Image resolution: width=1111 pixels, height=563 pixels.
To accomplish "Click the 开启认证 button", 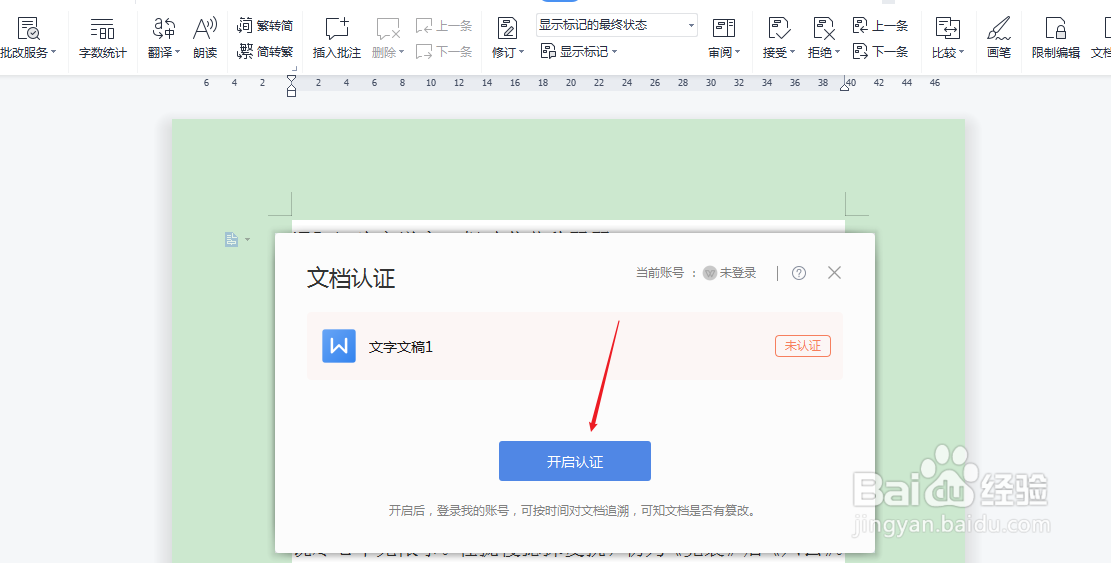I will 575,461.
